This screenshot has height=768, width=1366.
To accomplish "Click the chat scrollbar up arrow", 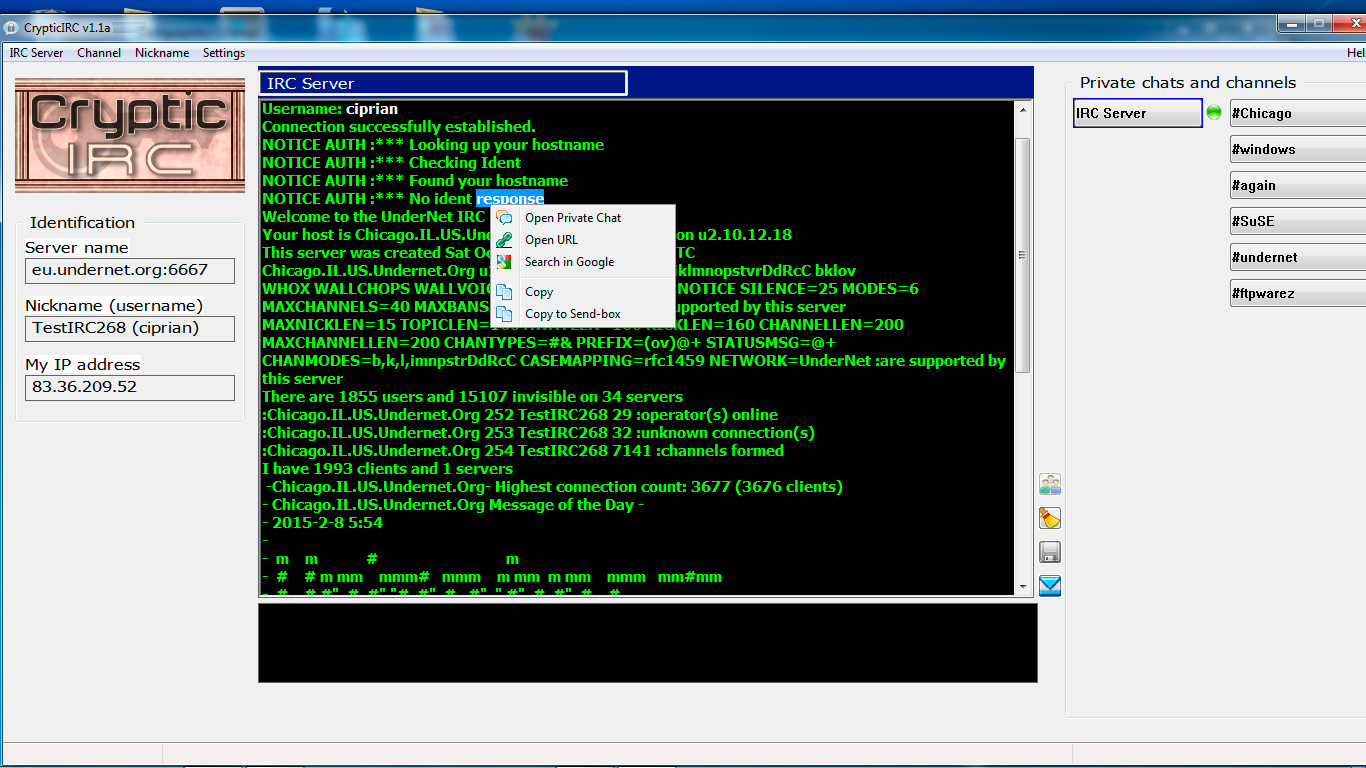I will (x=1022, y=109).
